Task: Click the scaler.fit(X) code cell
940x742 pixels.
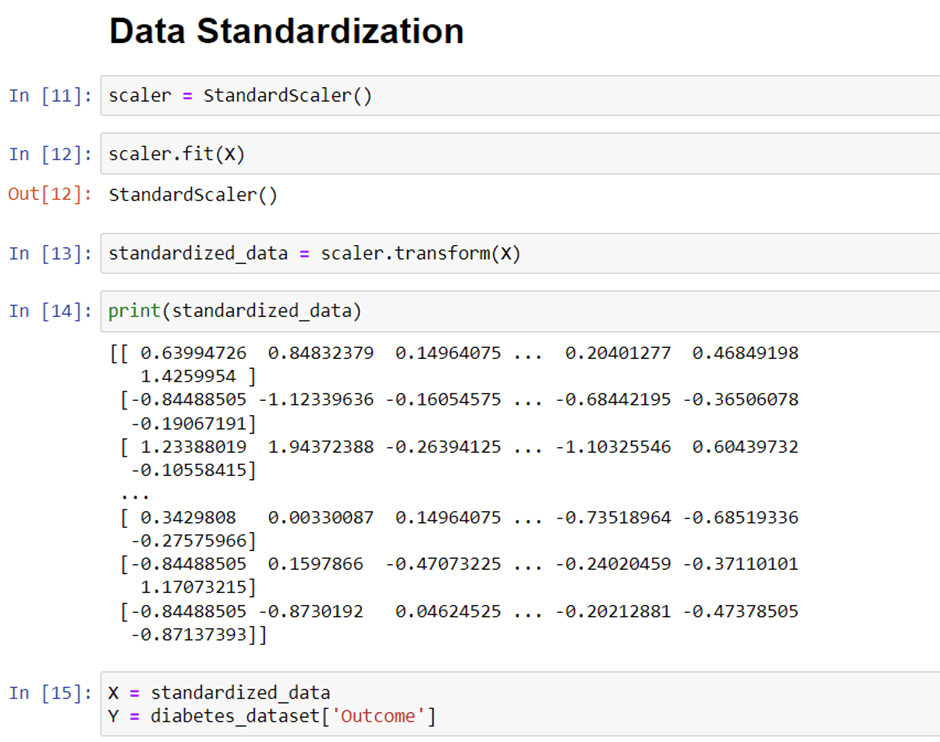Action: pyautogui.click(x=520, y=154)
